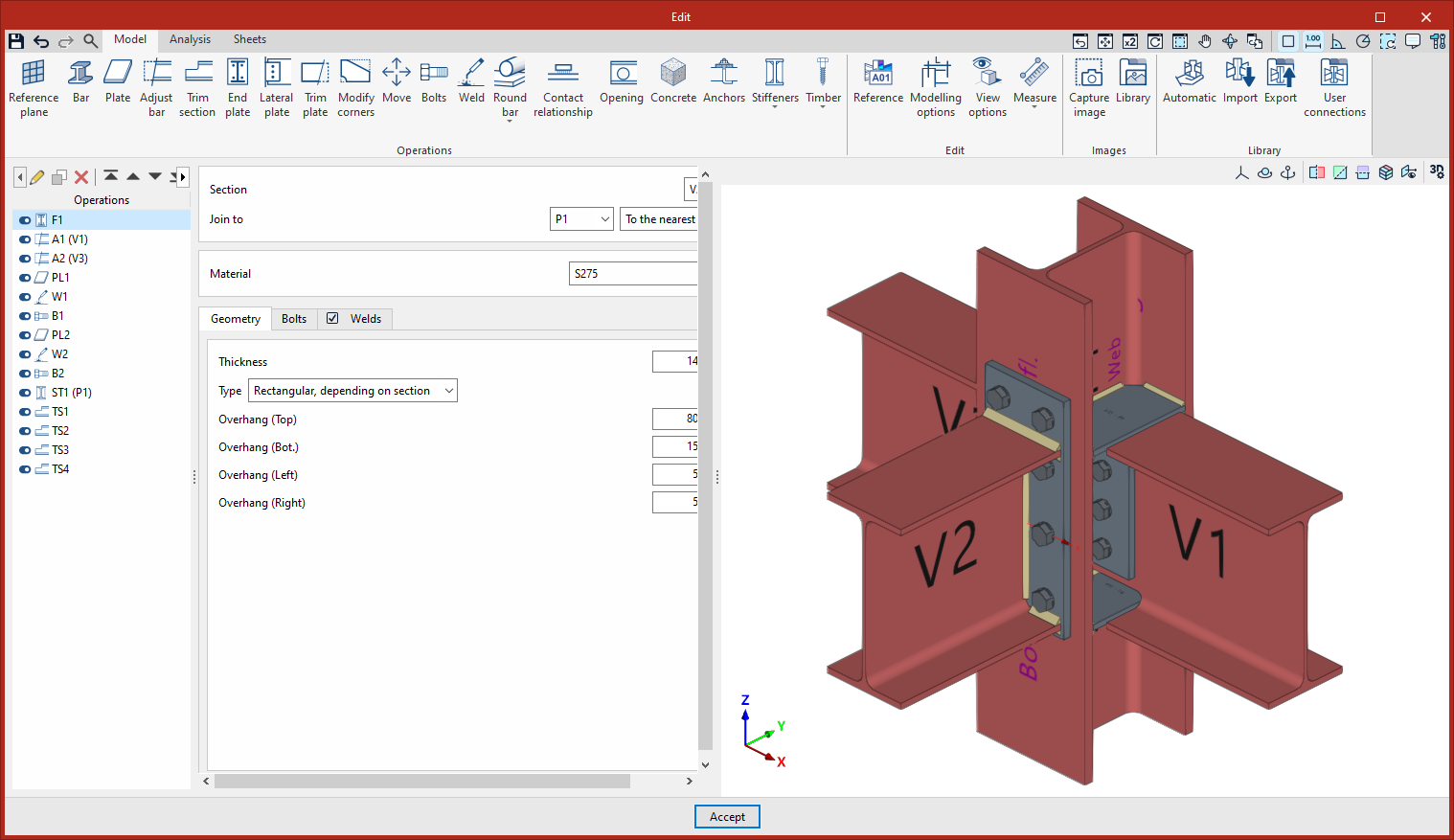This screenshot has height=840, width=1454.
Task: Click the Import library icon
Action: coord(1240,73)
